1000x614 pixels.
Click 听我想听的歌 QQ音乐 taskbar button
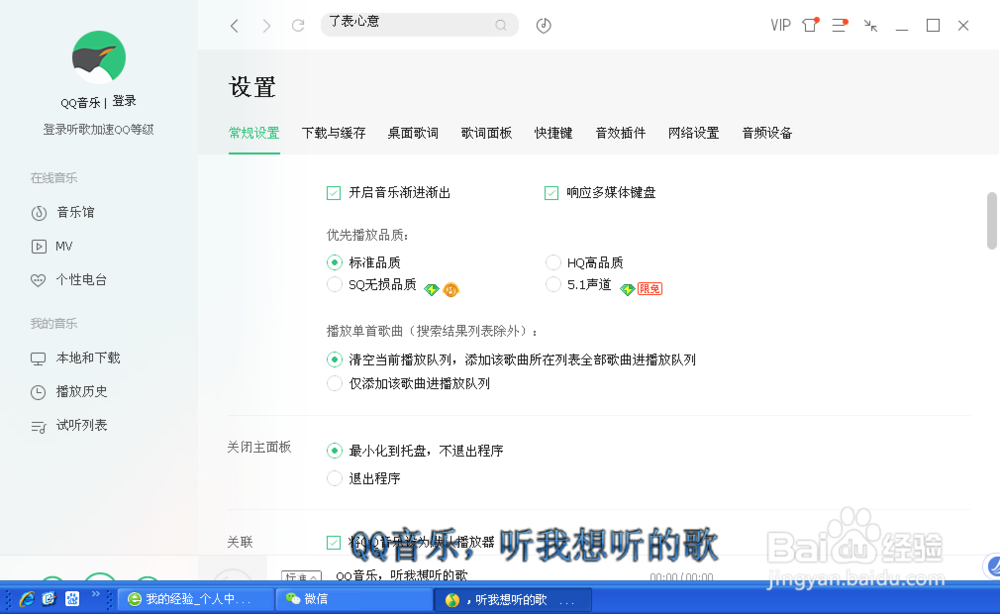click(x=513, y=599)
